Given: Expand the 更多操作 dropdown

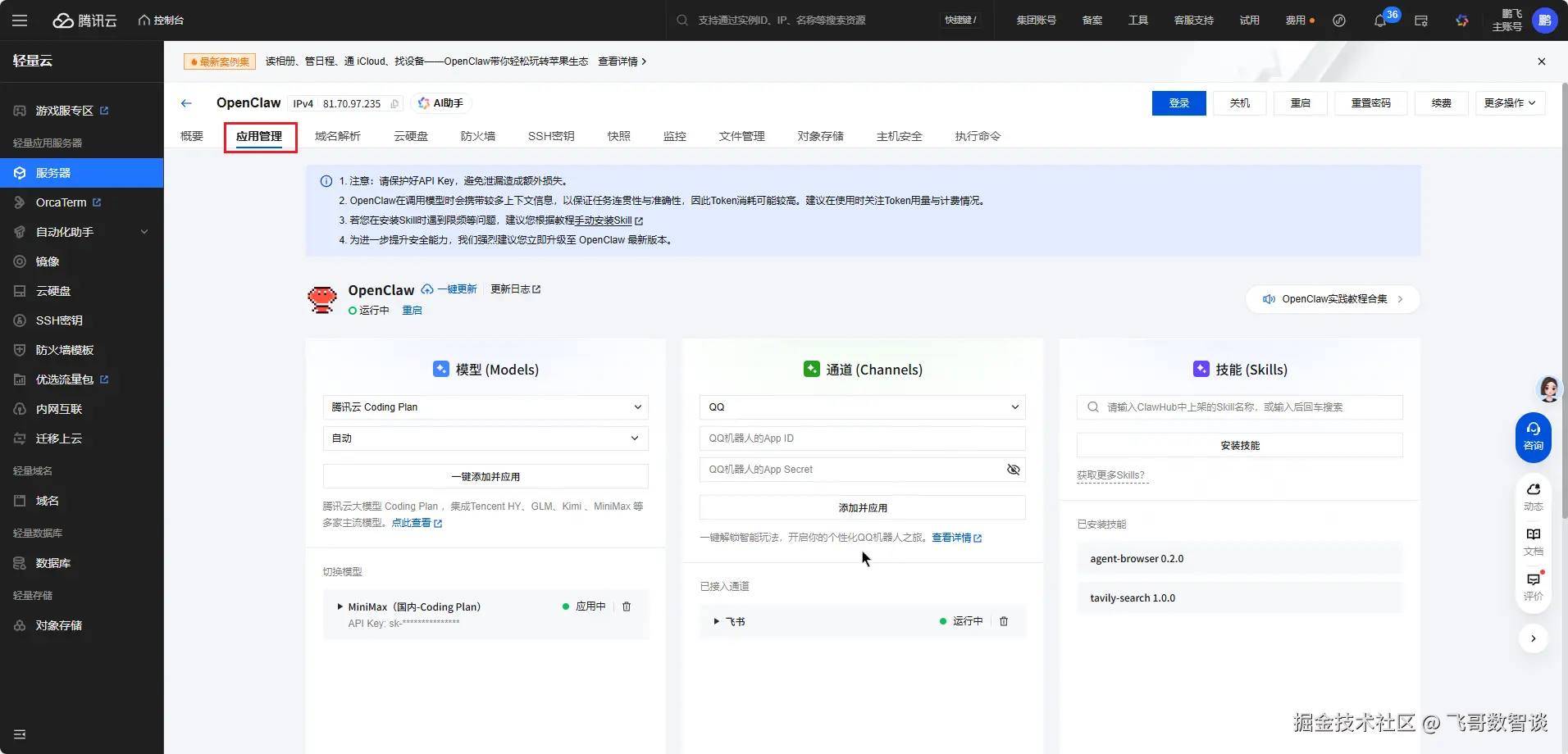Looking at the screenshot, I should tap(1510, 103).
